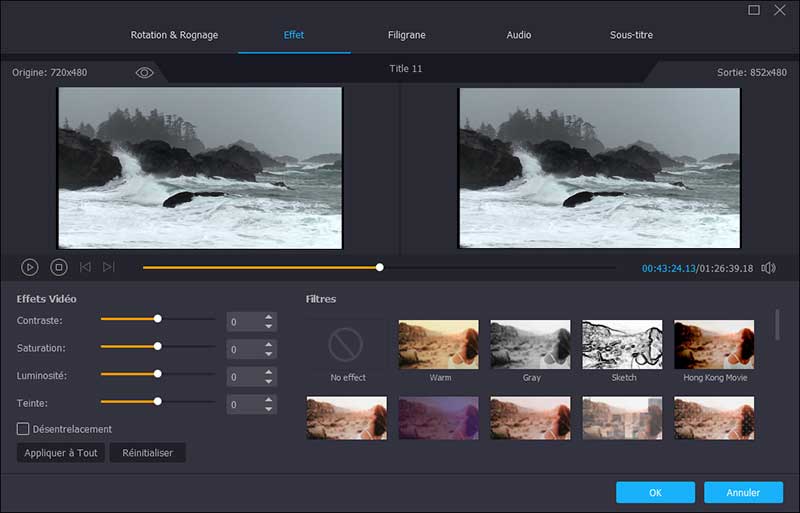This screenshot has height=513, width=800.
Task: Switch to the Rotation & Rognage tab
Action: click(174, 35)
